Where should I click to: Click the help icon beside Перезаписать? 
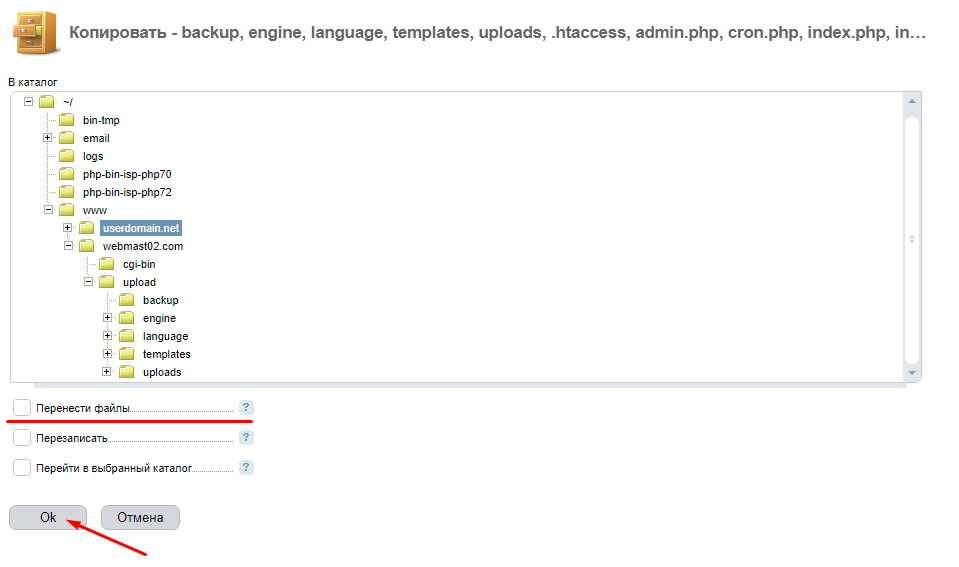[x=246, y=438]
